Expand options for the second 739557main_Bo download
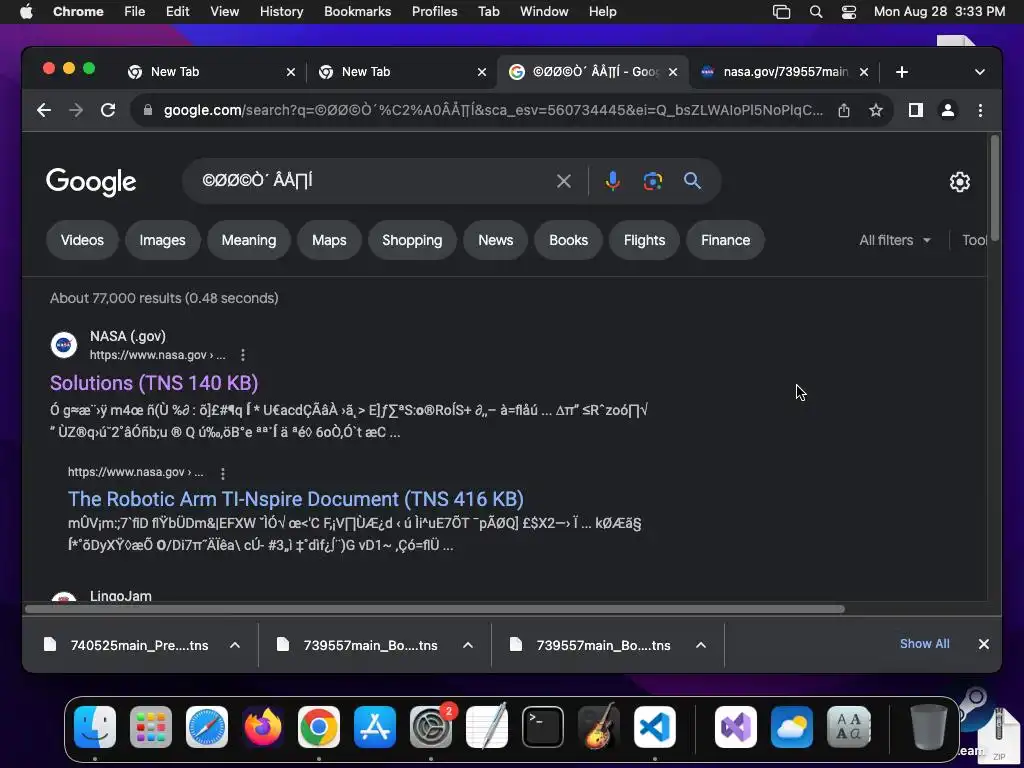This screenshot has width=1024, height=768. [468, 645]
